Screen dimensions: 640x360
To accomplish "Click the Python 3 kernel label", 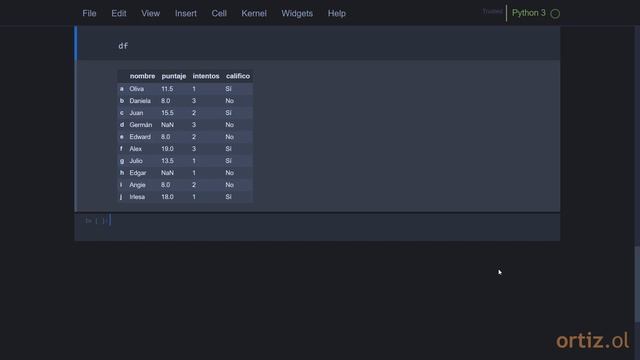I will (529, 13).
